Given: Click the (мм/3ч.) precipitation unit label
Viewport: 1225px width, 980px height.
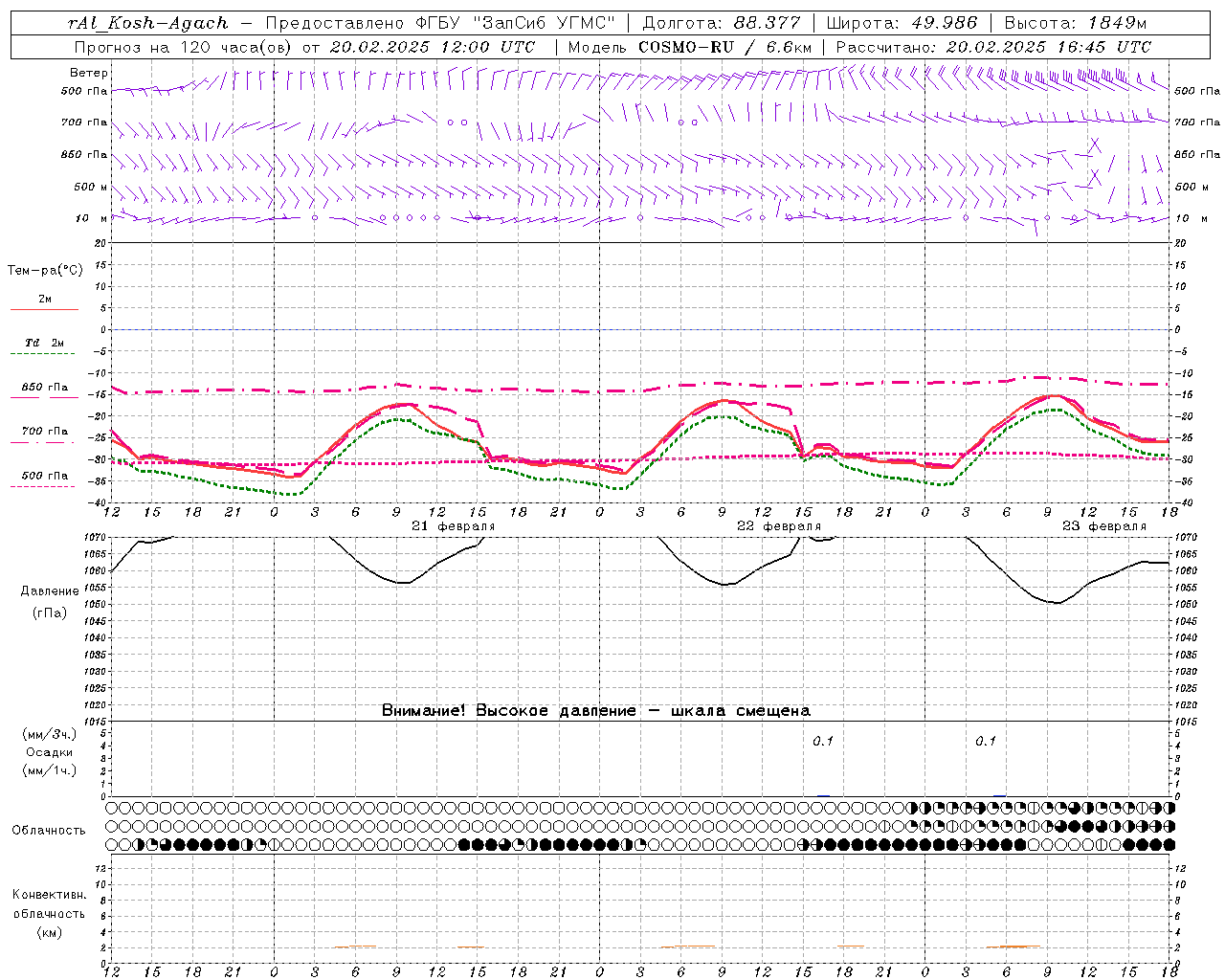Looking at the screenshot, I should [x=50, y=734].
